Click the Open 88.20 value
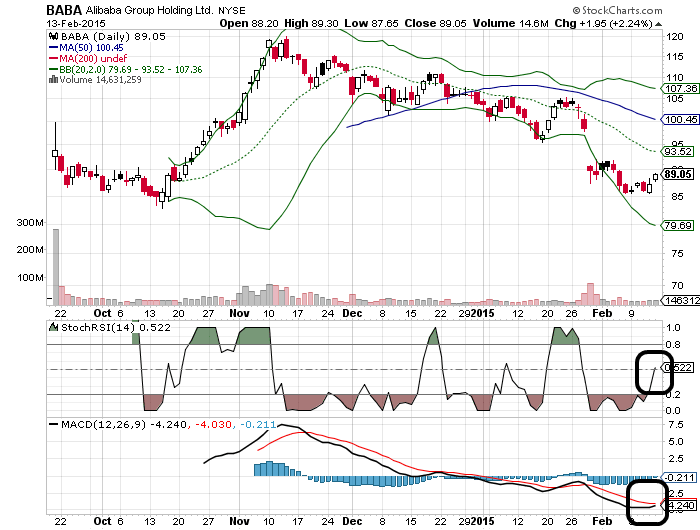The image size is (700, 530). tap(249, 23)
